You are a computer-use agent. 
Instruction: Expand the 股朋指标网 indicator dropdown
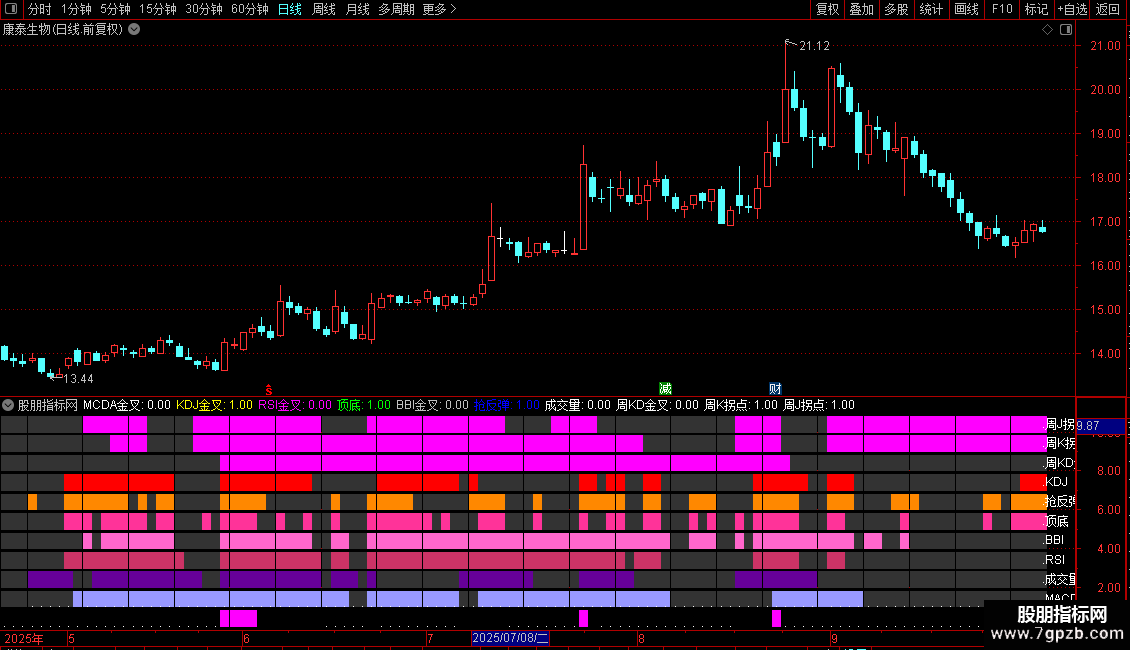click(x=8, y=405)
